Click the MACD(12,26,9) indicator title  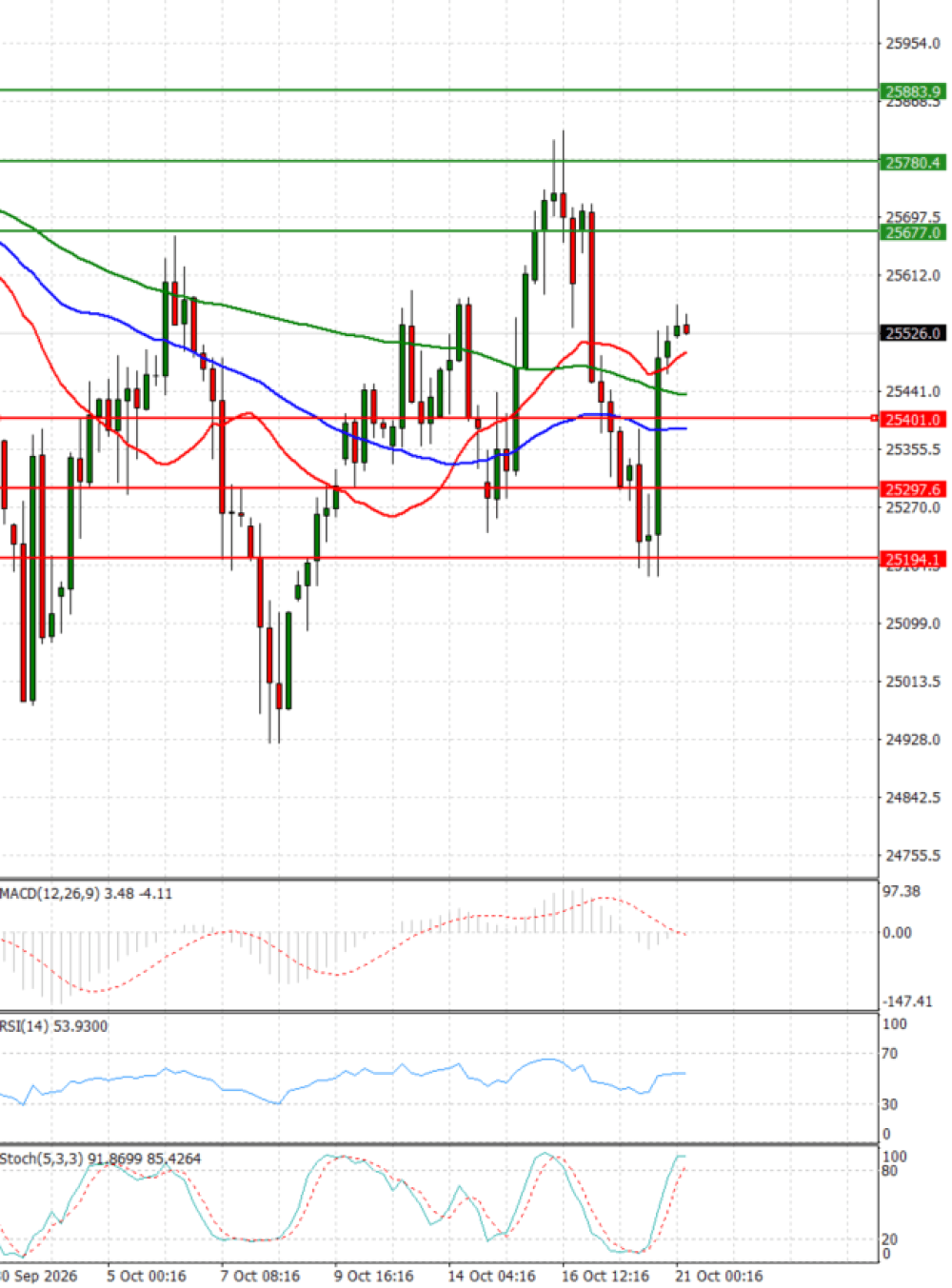pos(86,893)
